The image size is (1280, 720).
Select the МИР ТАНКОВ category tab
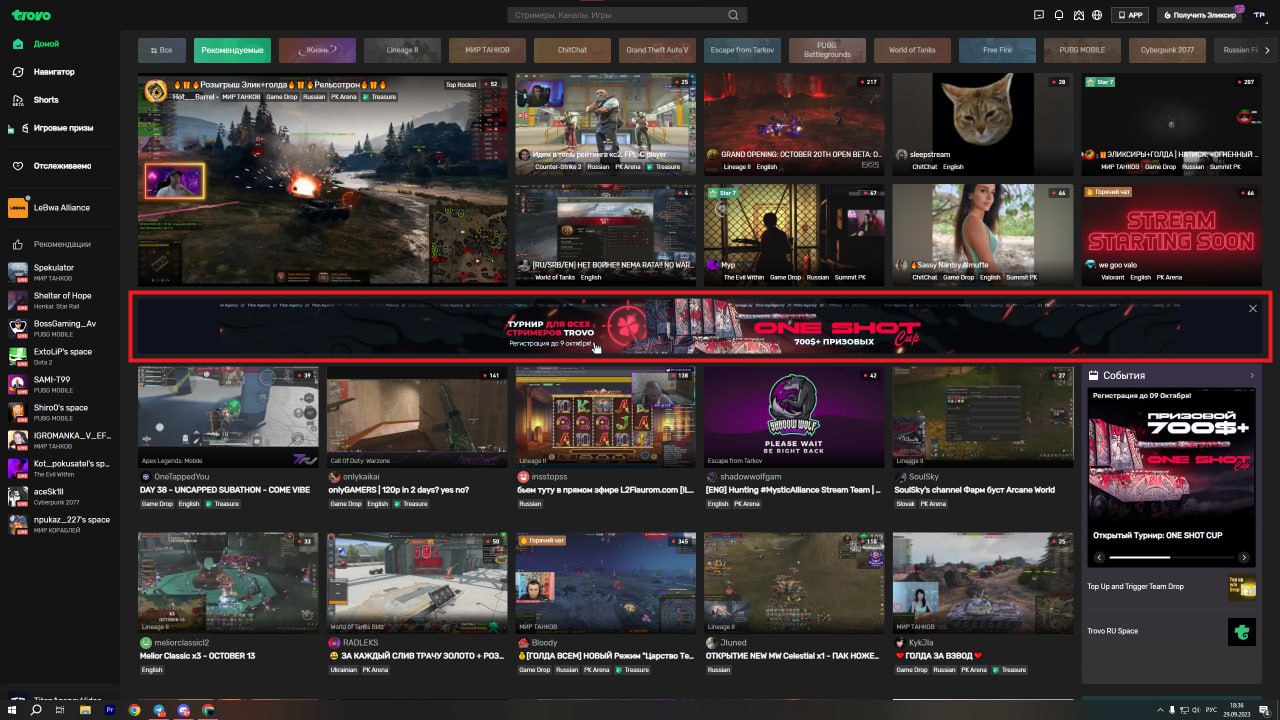[487, 50]
